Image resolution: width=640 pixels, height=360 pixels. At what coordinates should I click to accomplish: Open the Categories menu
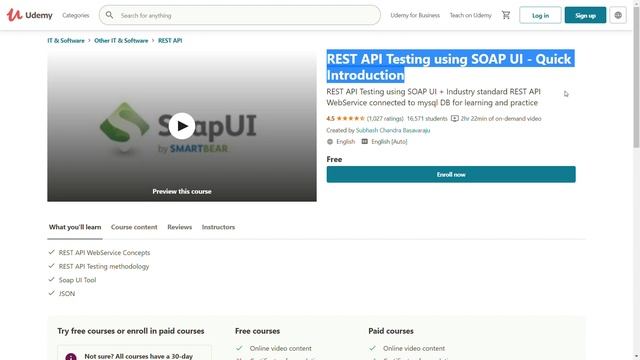click(x=76, y=15)
